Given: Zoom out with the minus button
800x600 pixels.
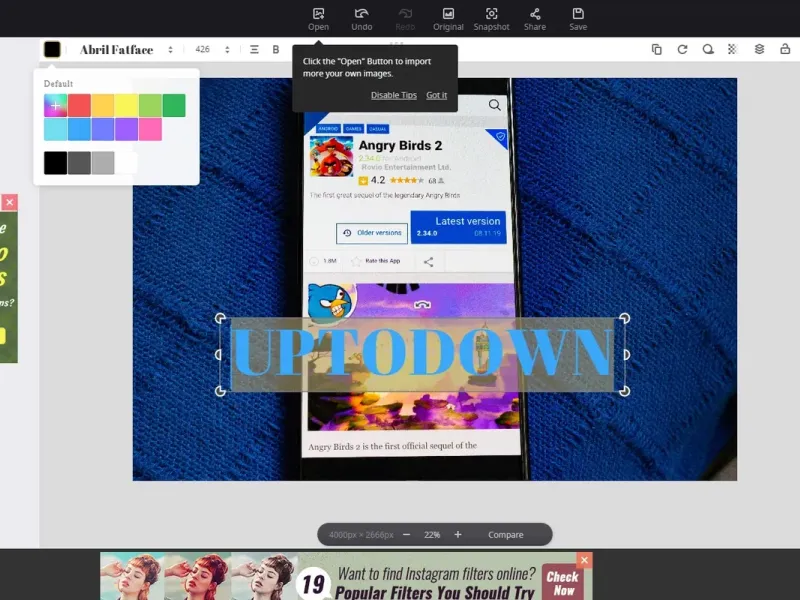Looking at the screenshot, I should click(407, 535).
